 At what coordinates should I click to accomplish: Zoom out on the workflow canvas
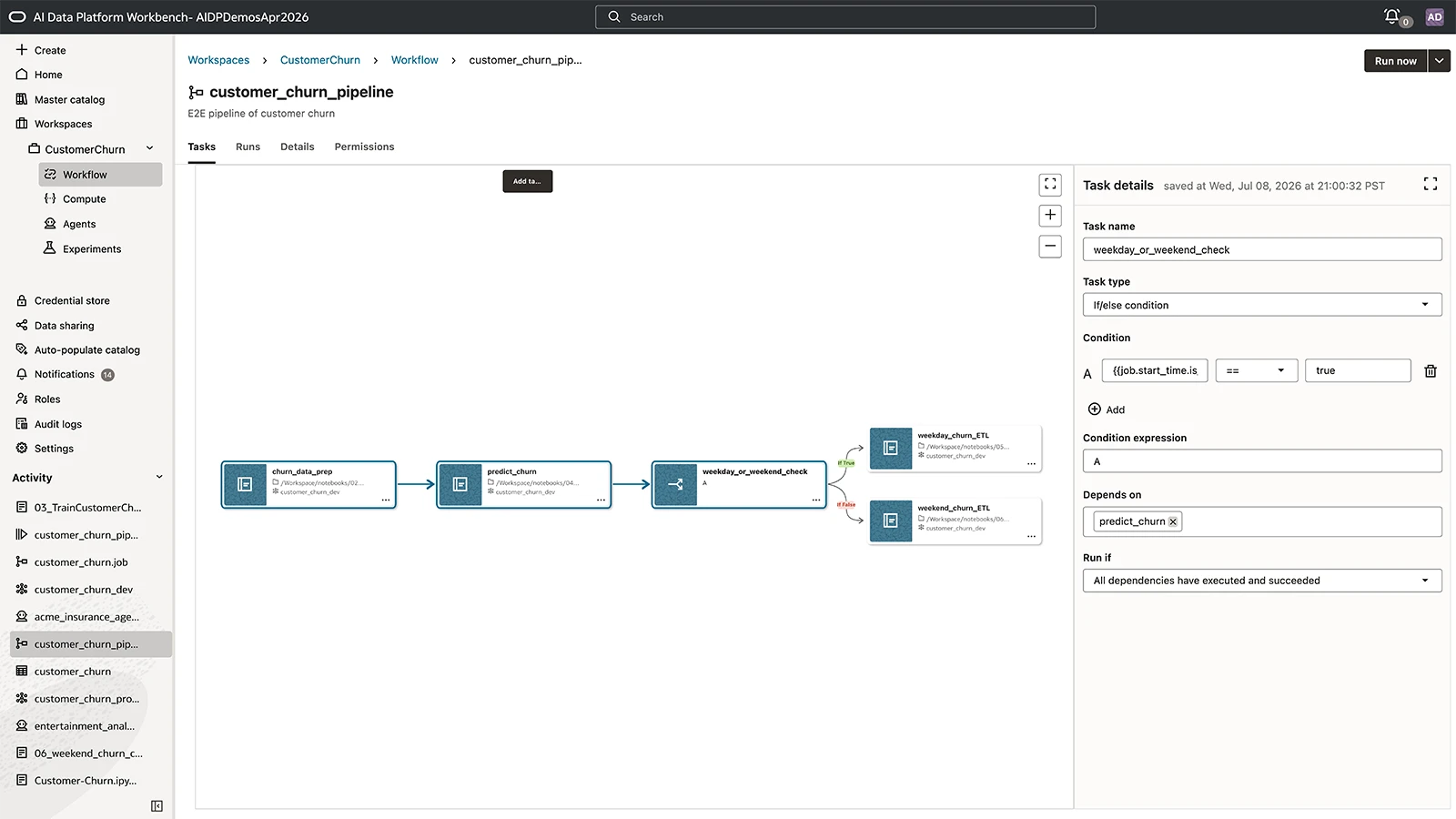pyautogui.click(x=1050, y=246)
